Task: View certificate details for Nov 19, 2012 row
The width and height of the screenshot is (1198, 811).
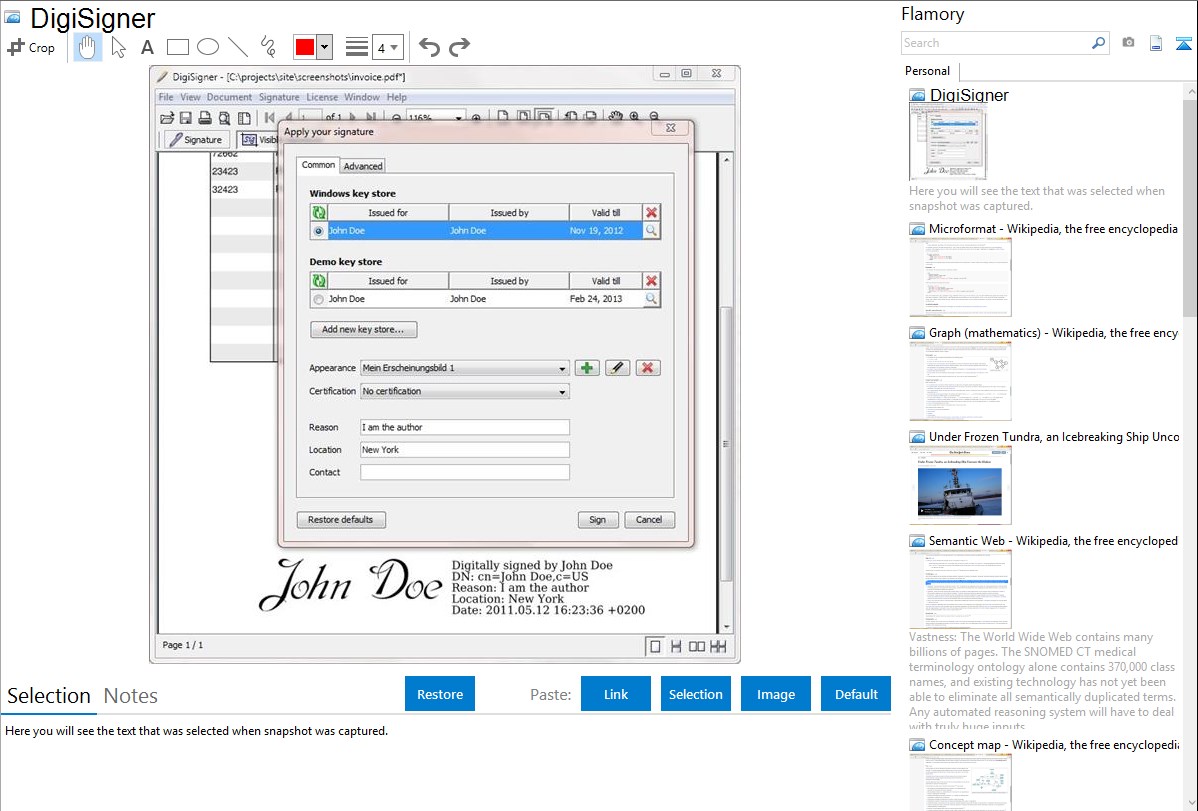Action: [652, 230]
